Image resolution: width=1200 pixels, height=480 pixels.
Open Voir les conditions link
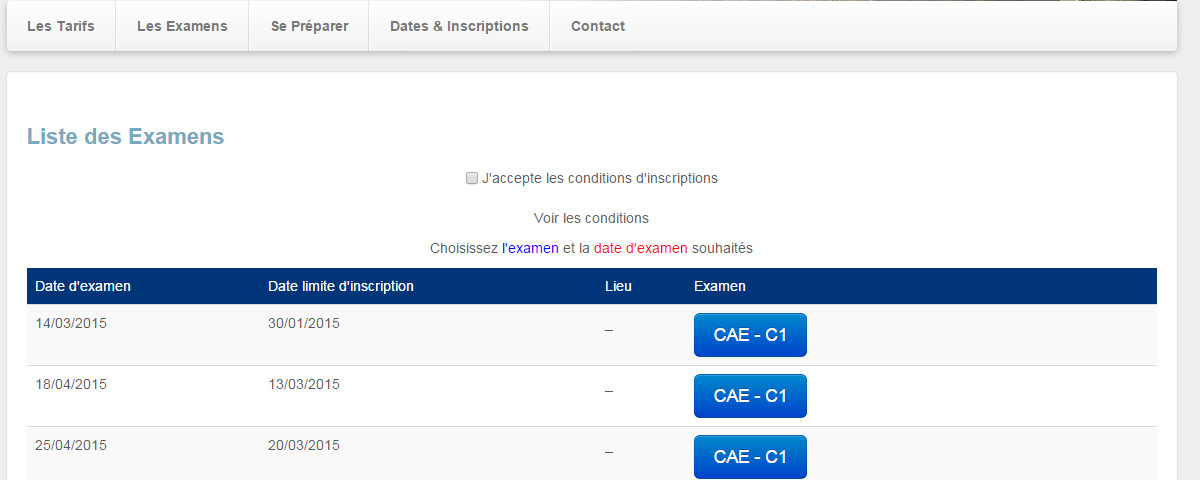(591, 218)
